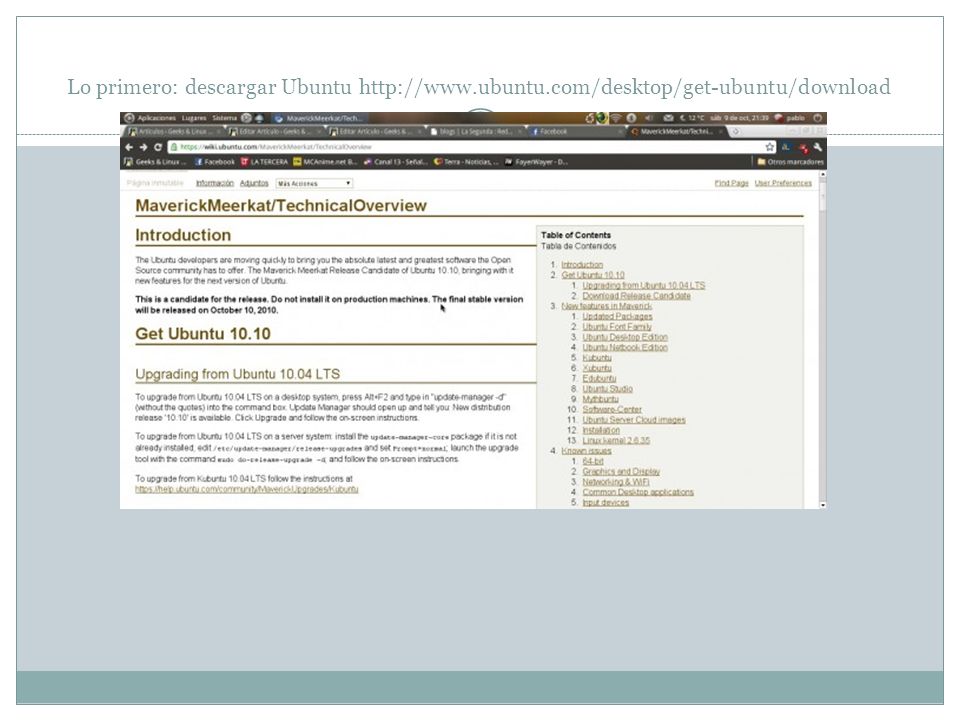Click the browser Back arrow
The height and width of the screenshot is (720, 960).
point(129,147)
